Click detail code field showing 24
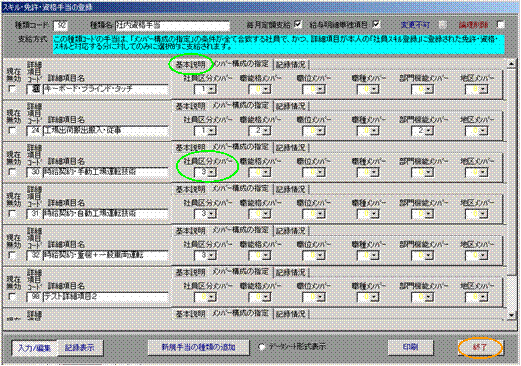521x366 pixels. coord(34,131)
